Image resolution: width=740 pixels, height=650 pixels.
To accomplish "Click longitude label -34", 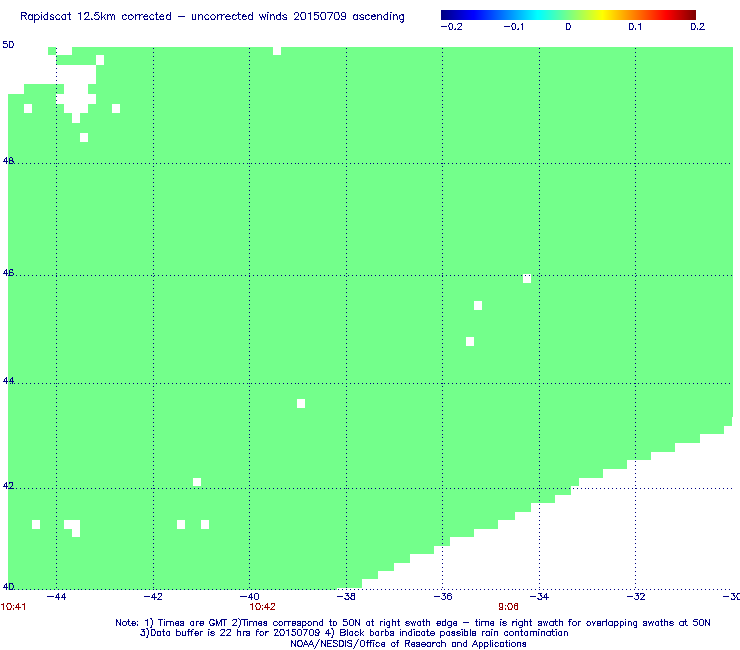I will coord(539,597).
